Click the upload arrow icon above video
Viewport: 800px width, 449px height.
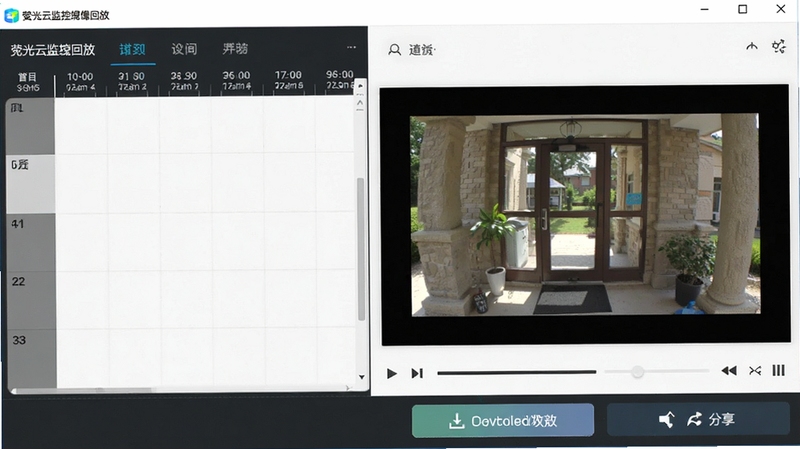752,46
